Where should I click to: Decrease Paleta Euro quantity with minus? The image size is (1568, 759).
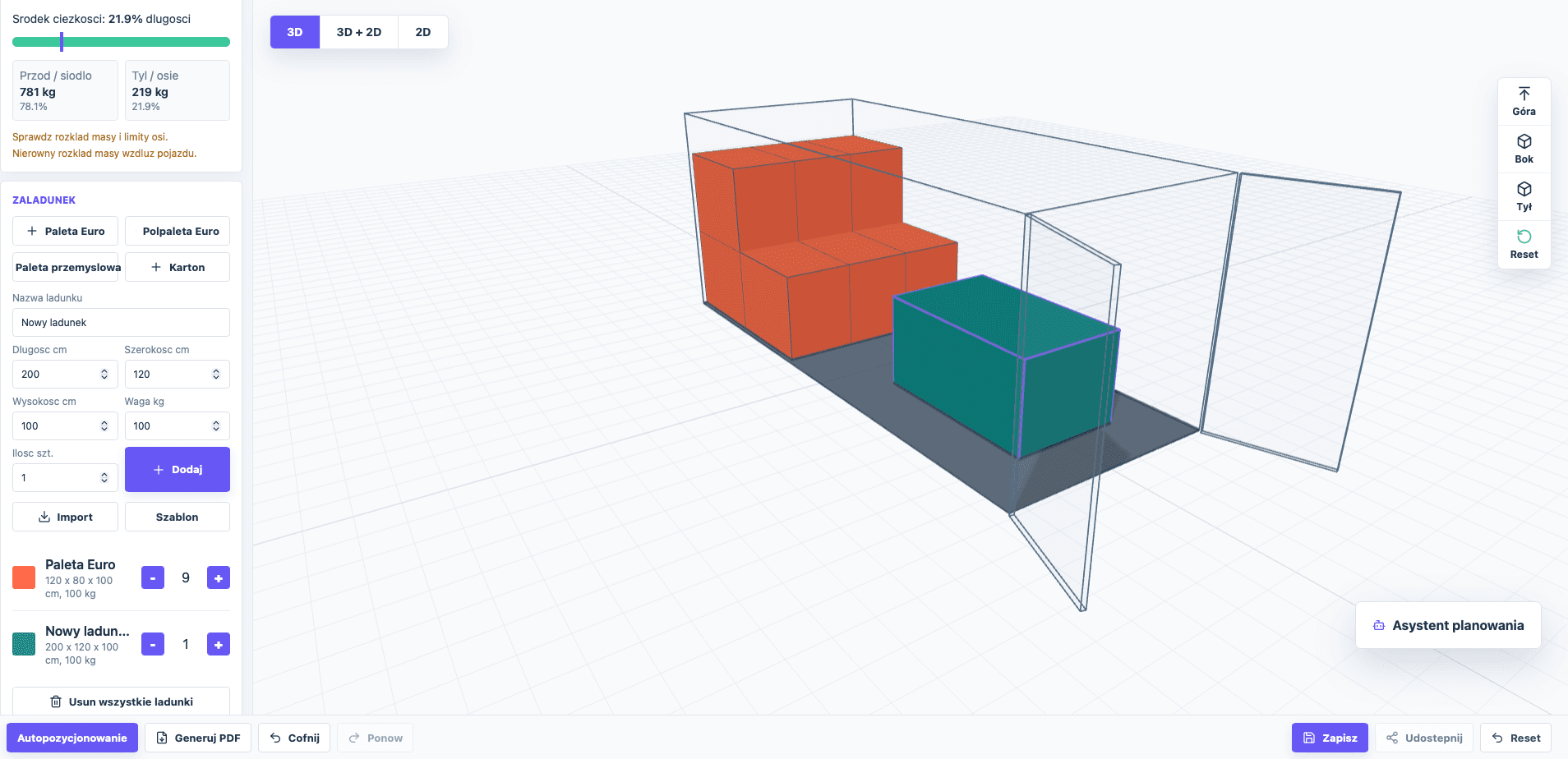153,578
